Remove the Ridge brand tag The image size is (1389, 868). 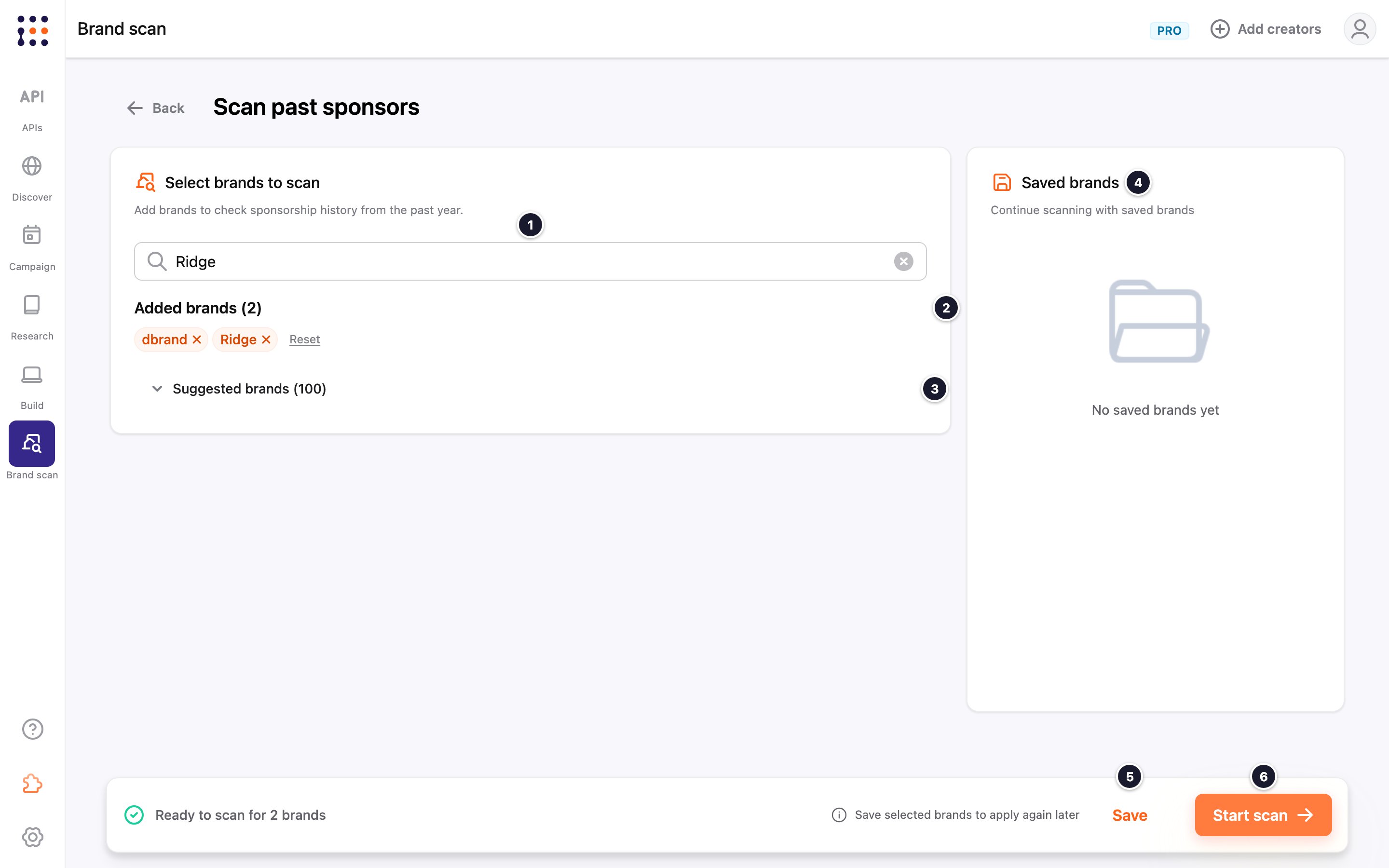pos(266,339)
